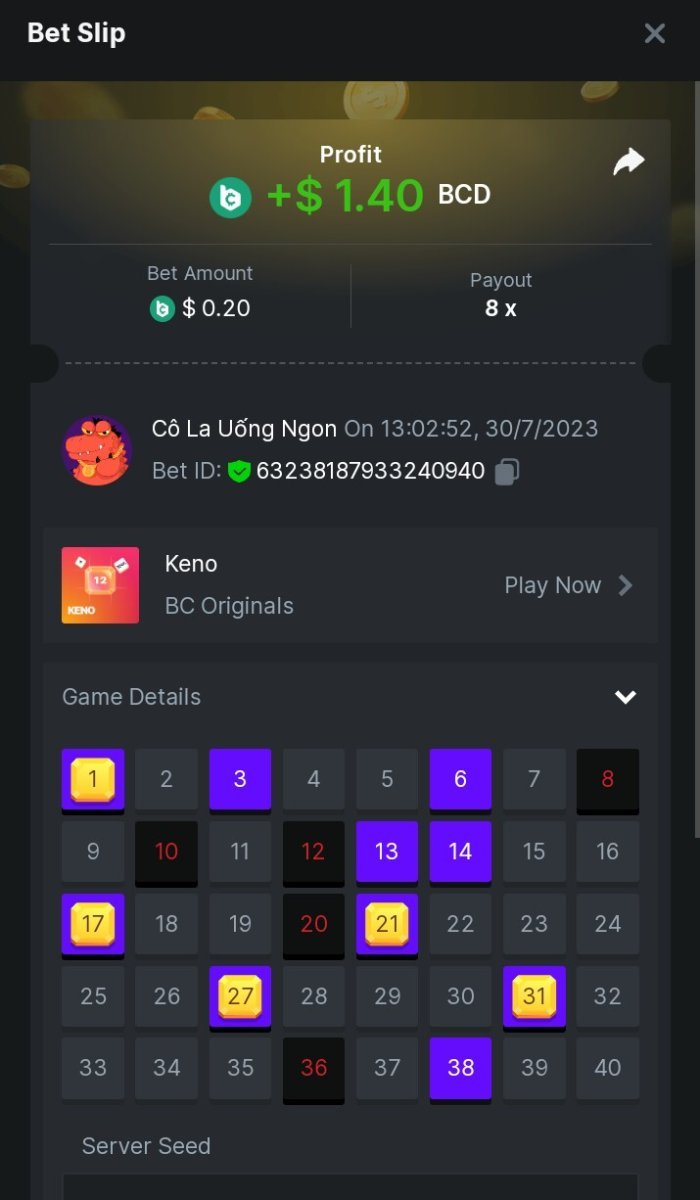Image resolution: width=700 pixels, height=1200 pixels.
Task: Click the Server Seed field
Action: click(350, 1187)
